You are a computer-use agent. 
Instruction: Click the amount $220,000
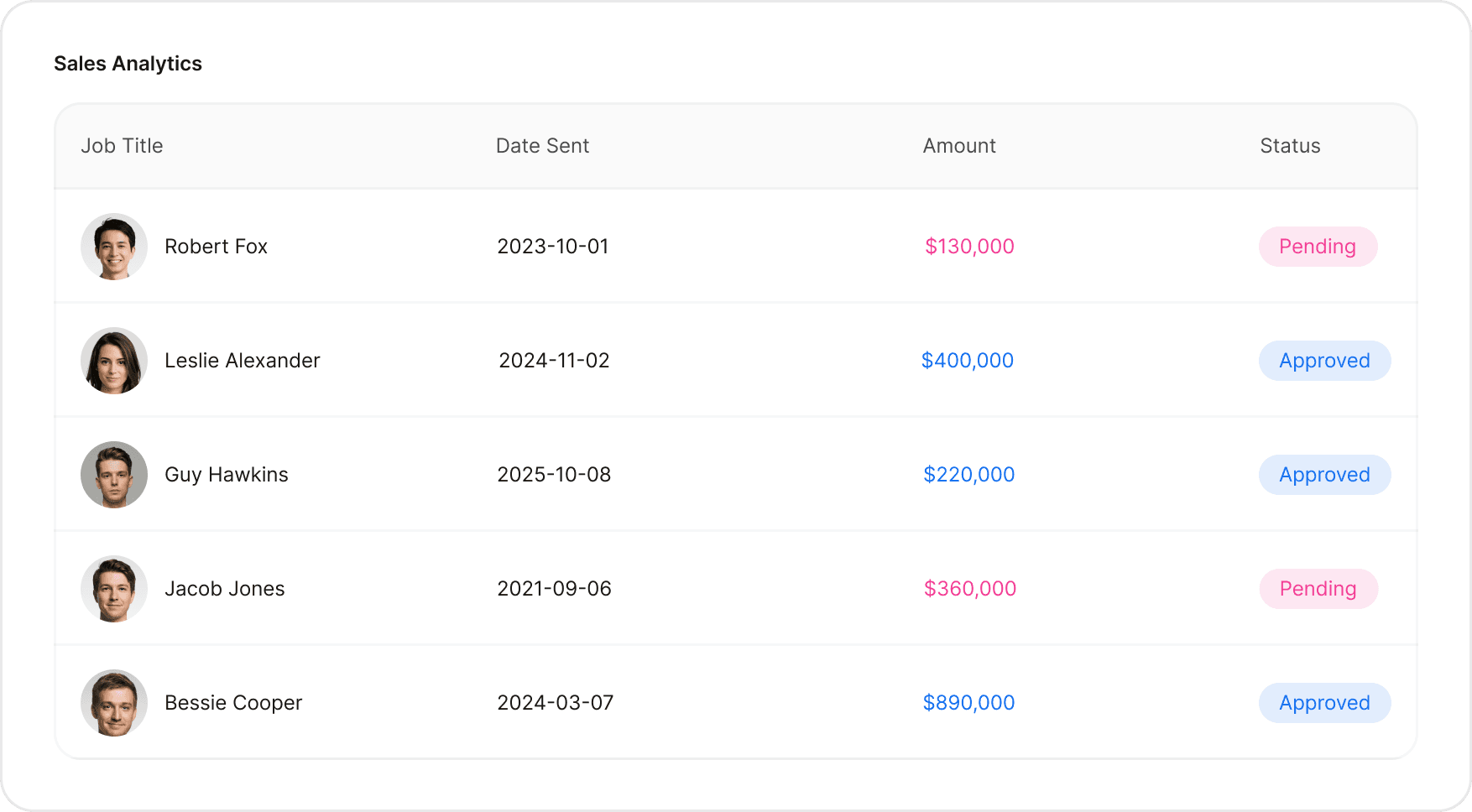pyautogui.click(x=969, y=475)
